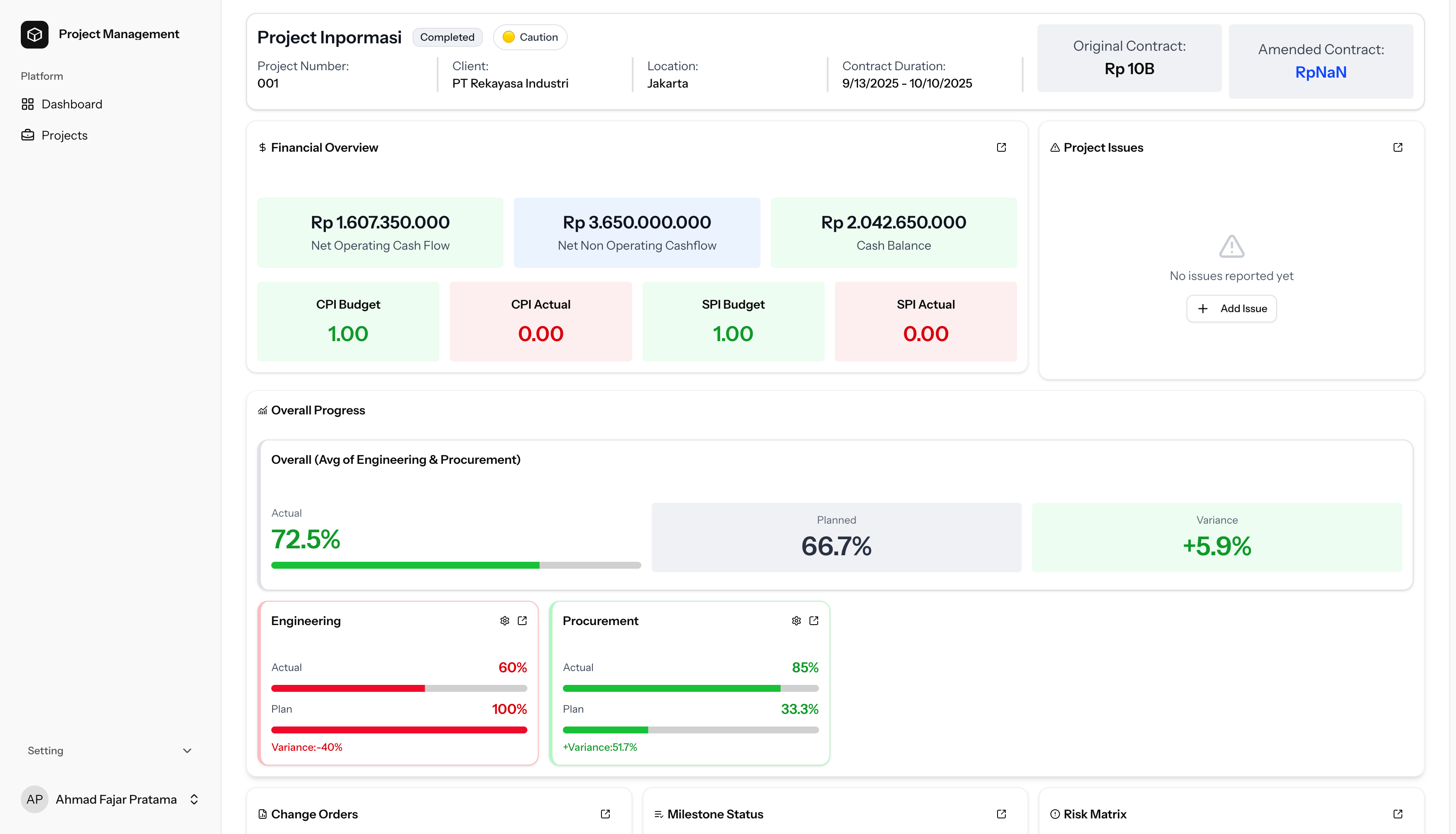
Task: Open Project Issues detail via external link icon
Action: click(1398, 147)
